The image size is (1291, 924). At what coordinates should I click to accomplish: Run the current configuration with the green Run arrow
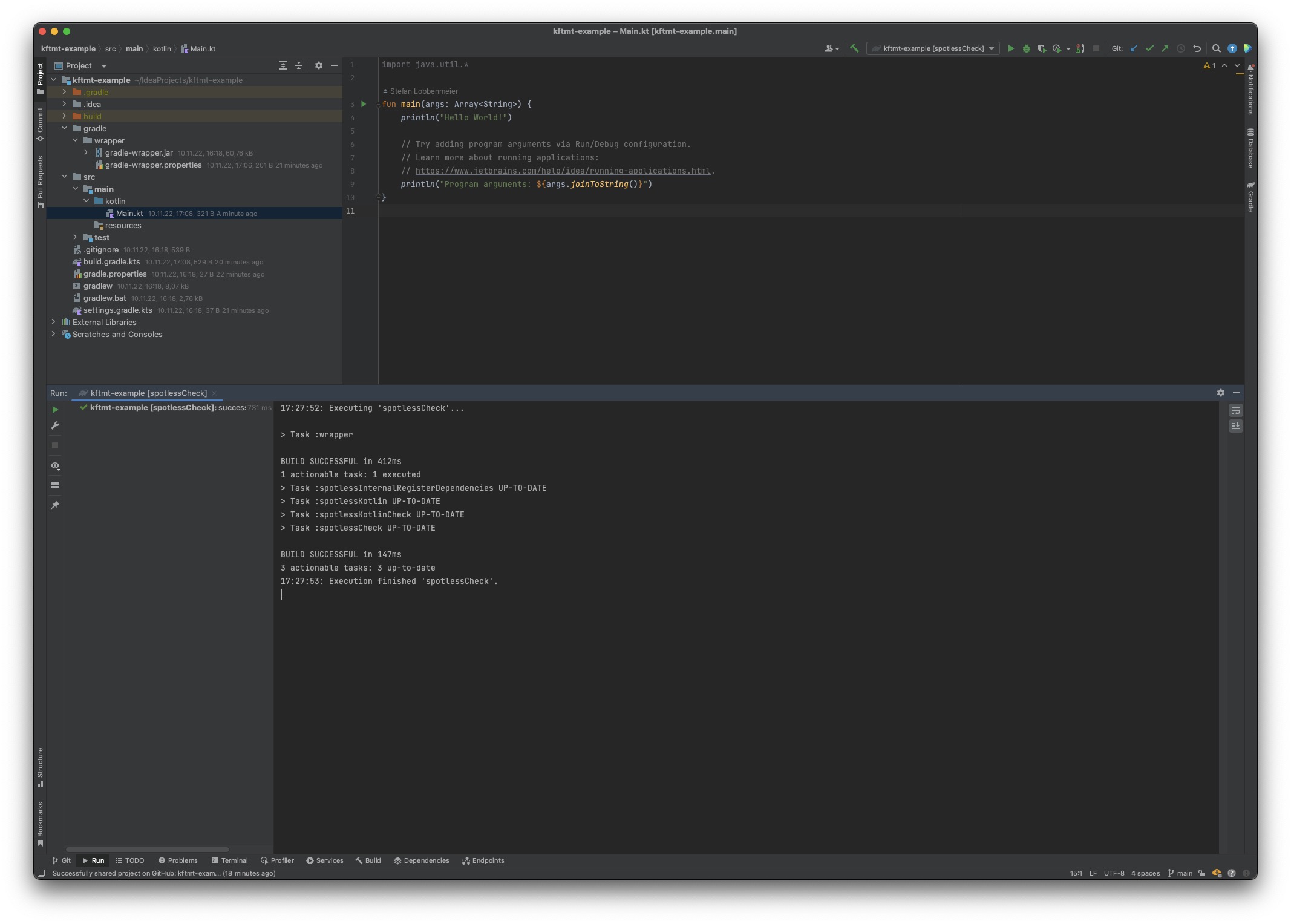tap(1012, 48)
